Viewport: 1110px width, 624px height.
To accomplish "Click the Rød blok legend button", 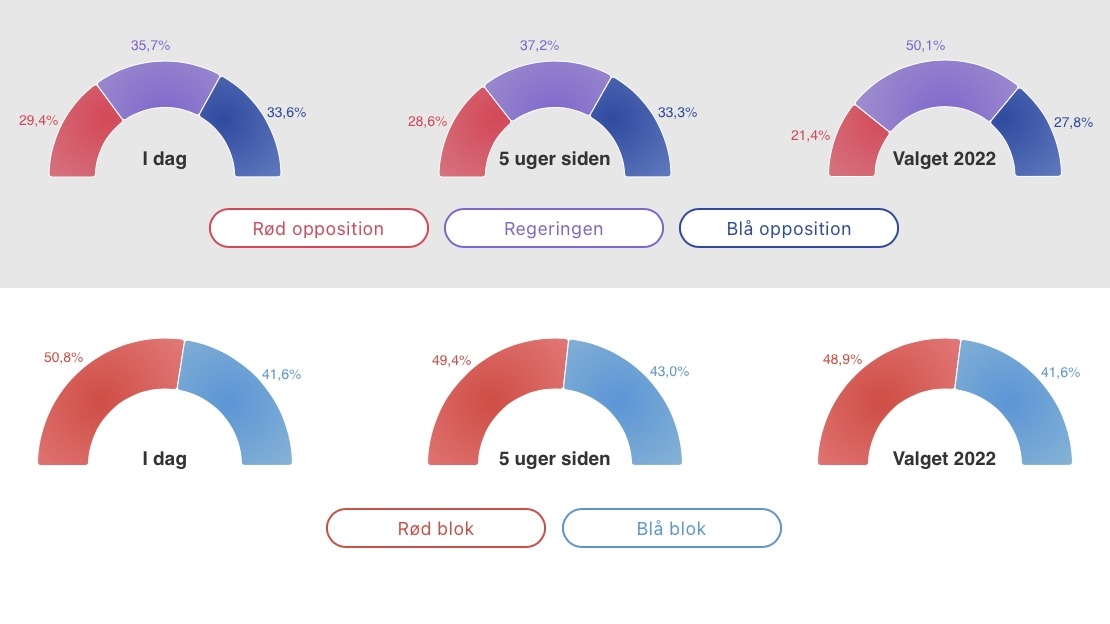I will pos(435,528).
